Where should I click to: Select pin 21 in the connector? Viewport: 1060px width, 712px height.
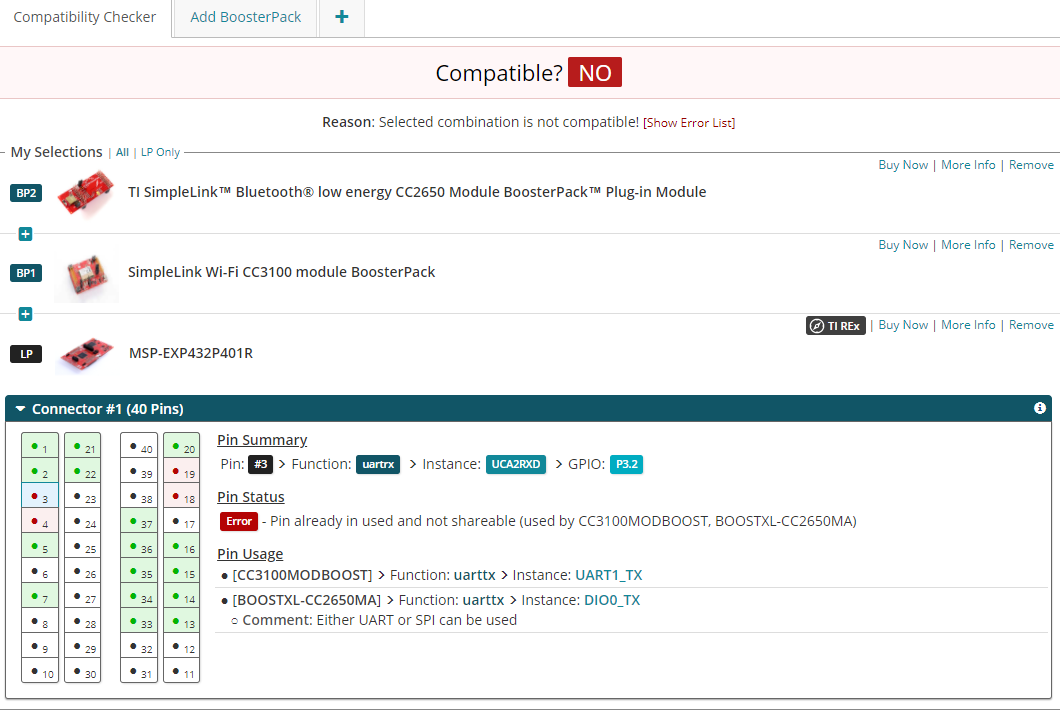point(82,446)
